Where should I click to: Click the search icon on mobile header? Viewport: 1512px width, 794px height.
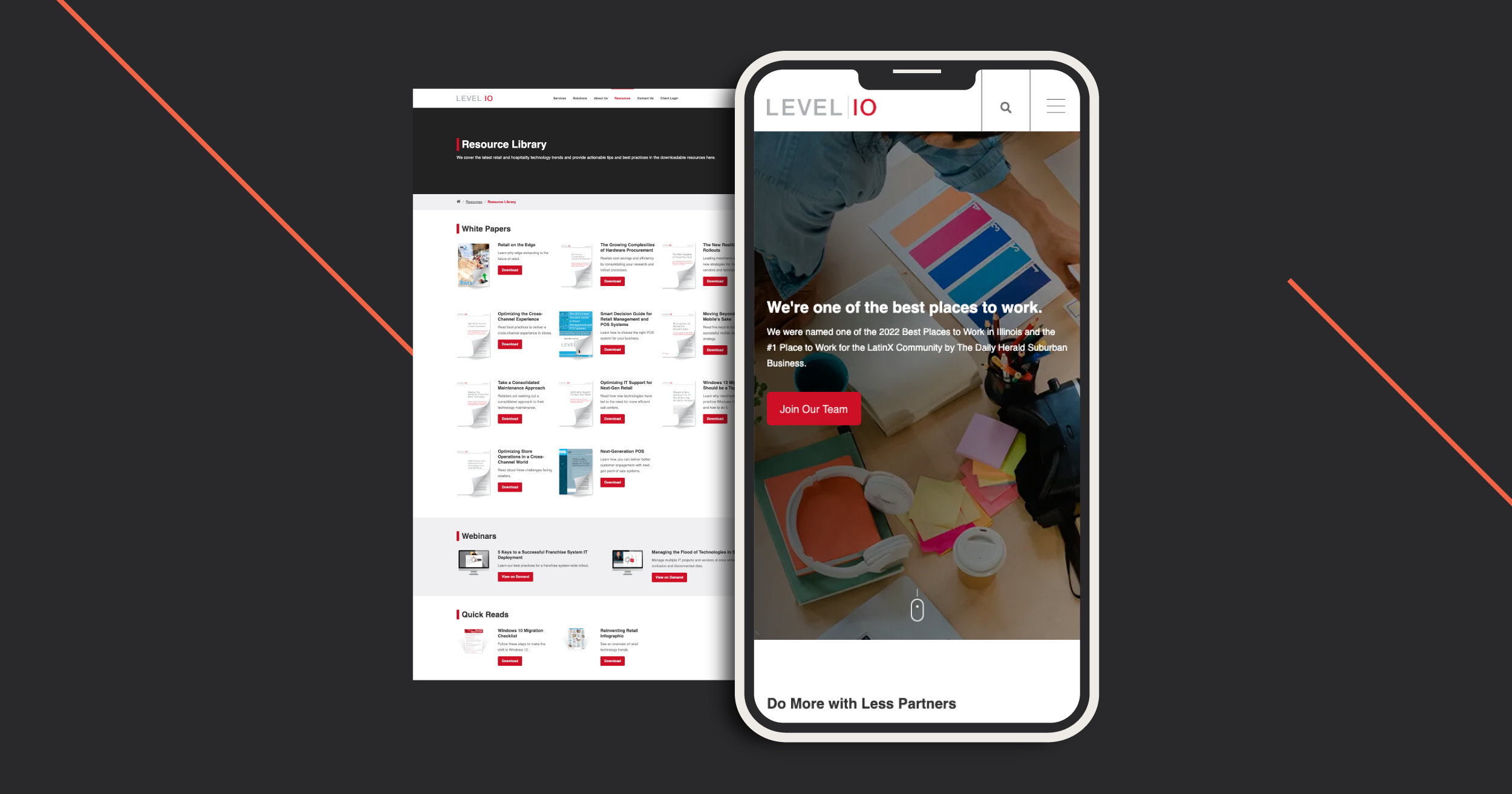coord(1006,108)
